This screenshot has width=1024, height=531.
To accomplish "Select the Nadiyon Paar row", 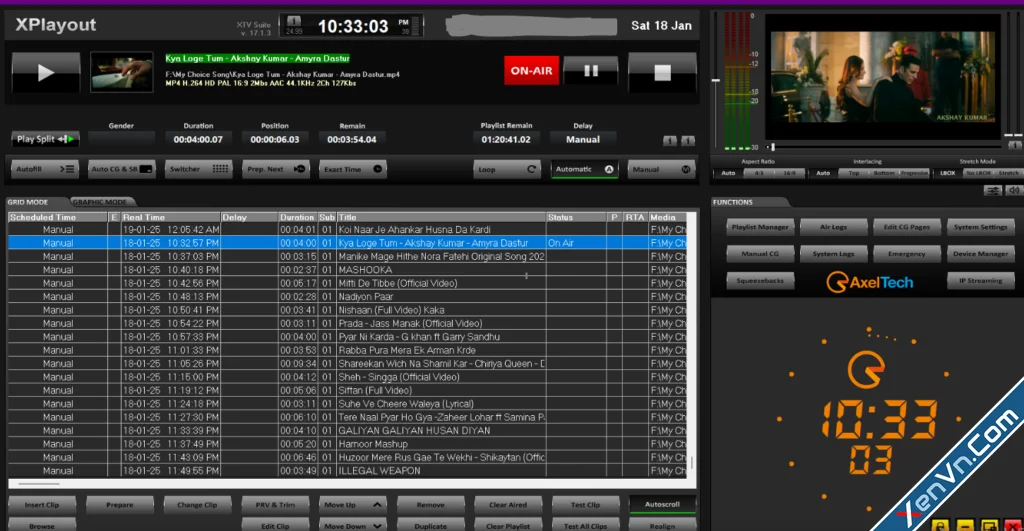I will pyautogui.click(x=347, y=297).
